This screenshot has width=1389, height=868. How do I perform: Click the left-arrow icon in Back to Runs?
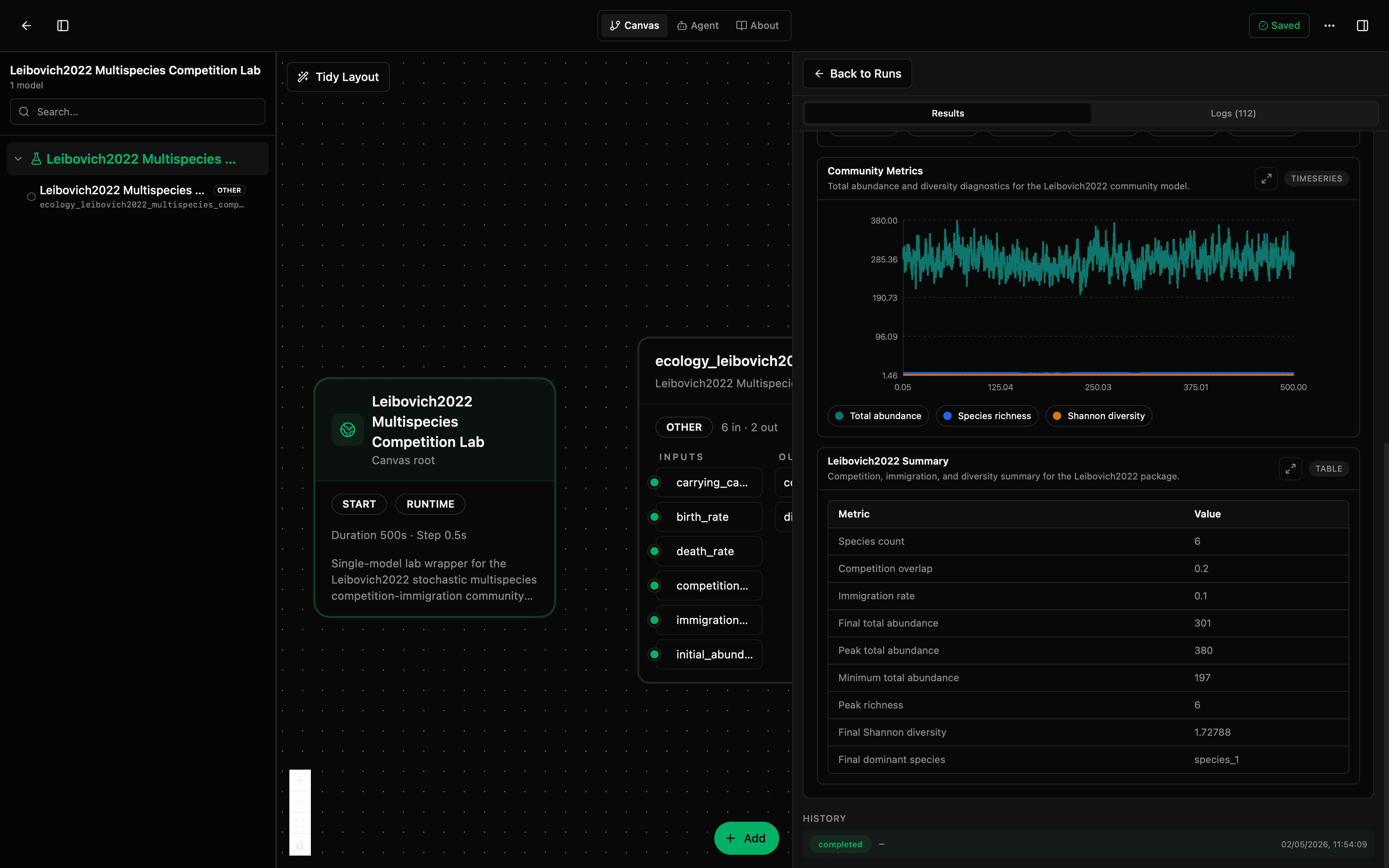click(819, 74)
